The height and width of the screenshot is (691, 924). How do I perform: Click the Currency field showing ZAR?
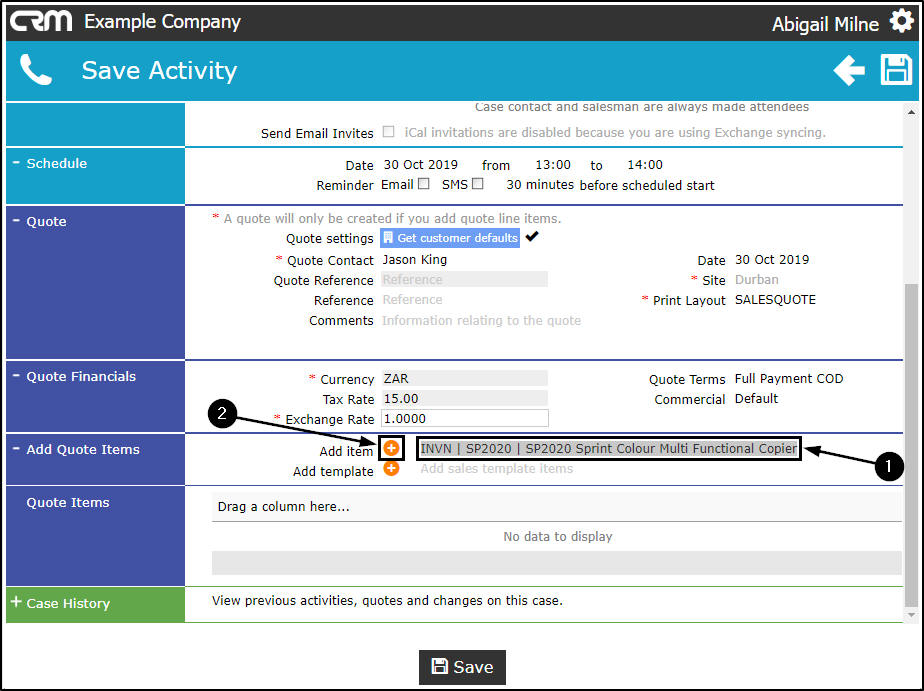(x=464, y=379)
